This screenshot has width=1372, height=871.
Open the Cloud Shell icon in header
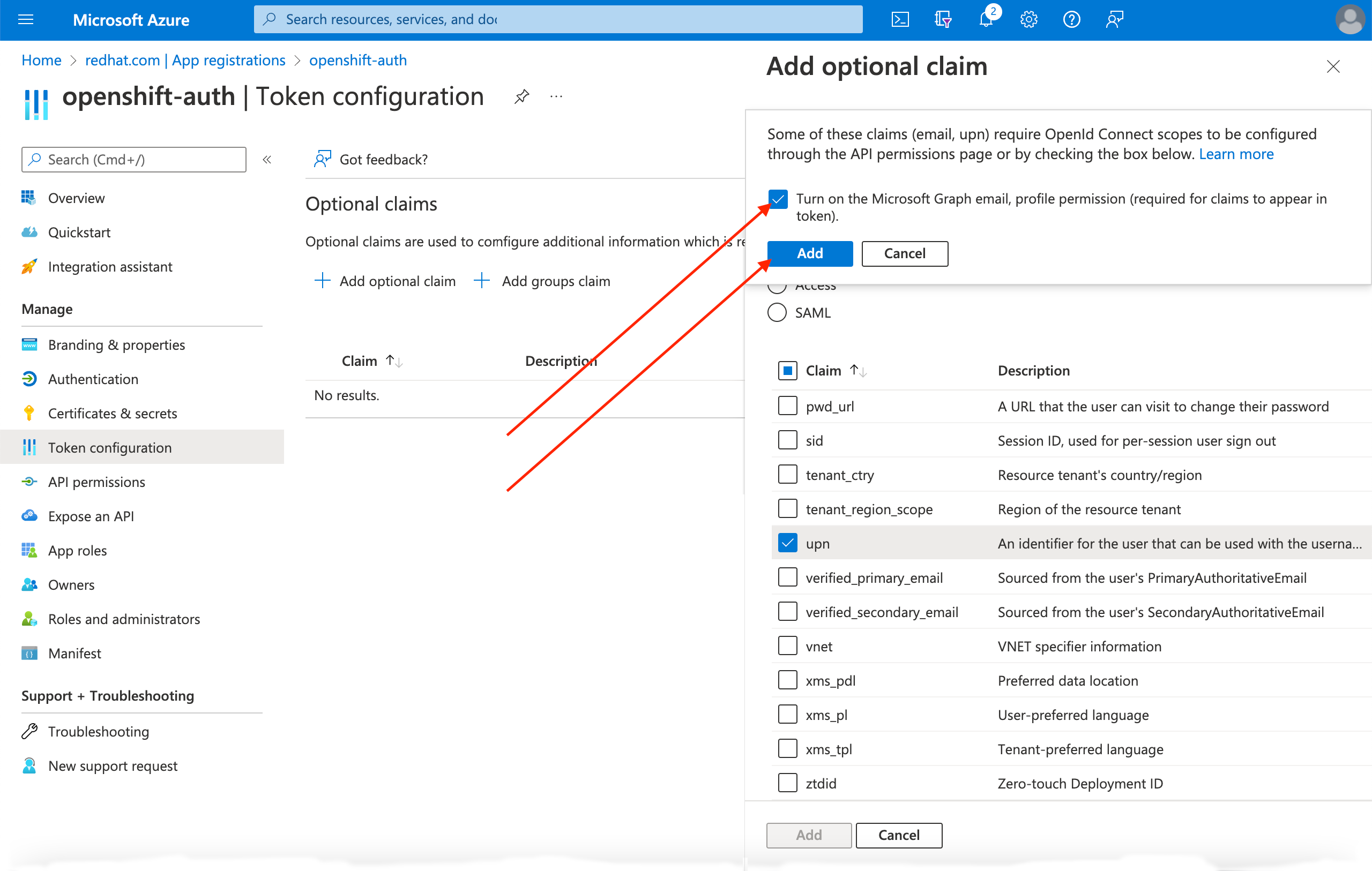click(x=900, y=20)
